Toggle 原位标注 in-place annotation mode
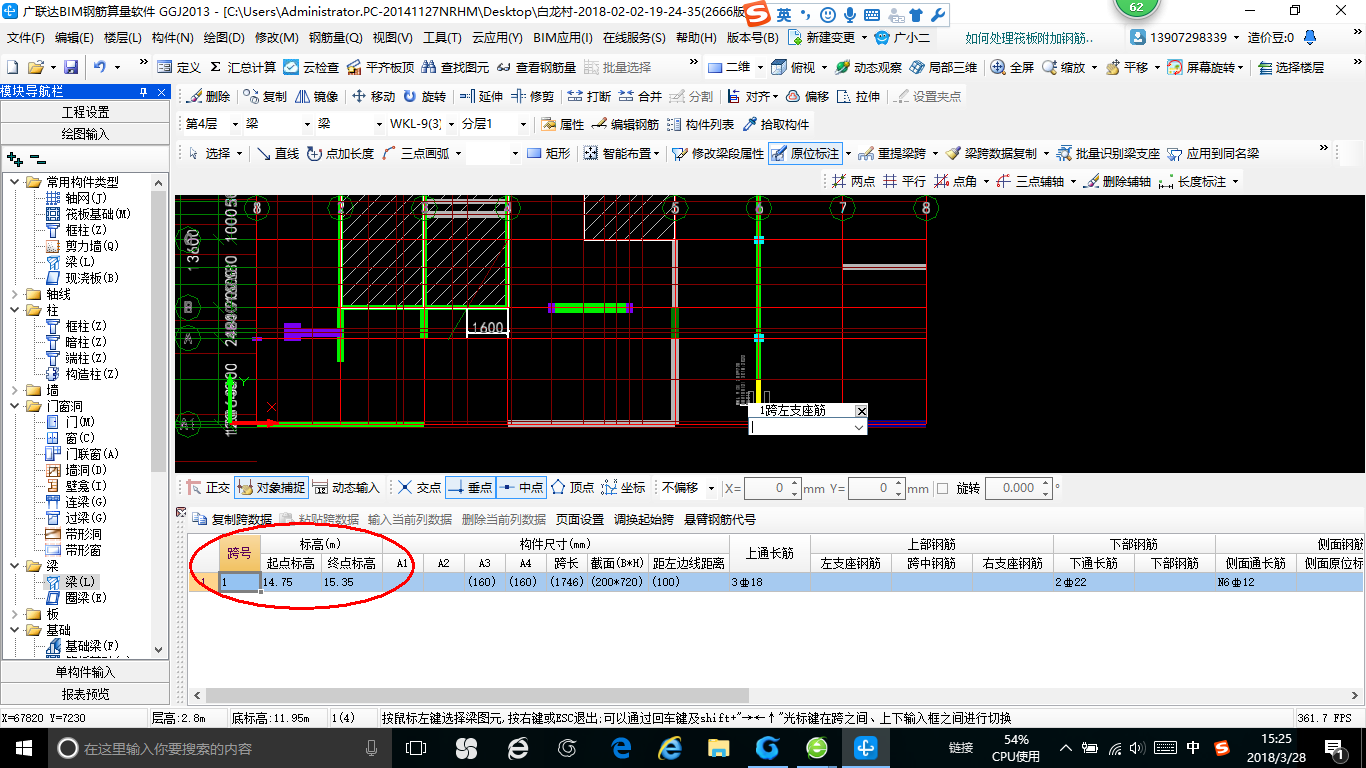 pyautogui.click(x=805, y=154)
